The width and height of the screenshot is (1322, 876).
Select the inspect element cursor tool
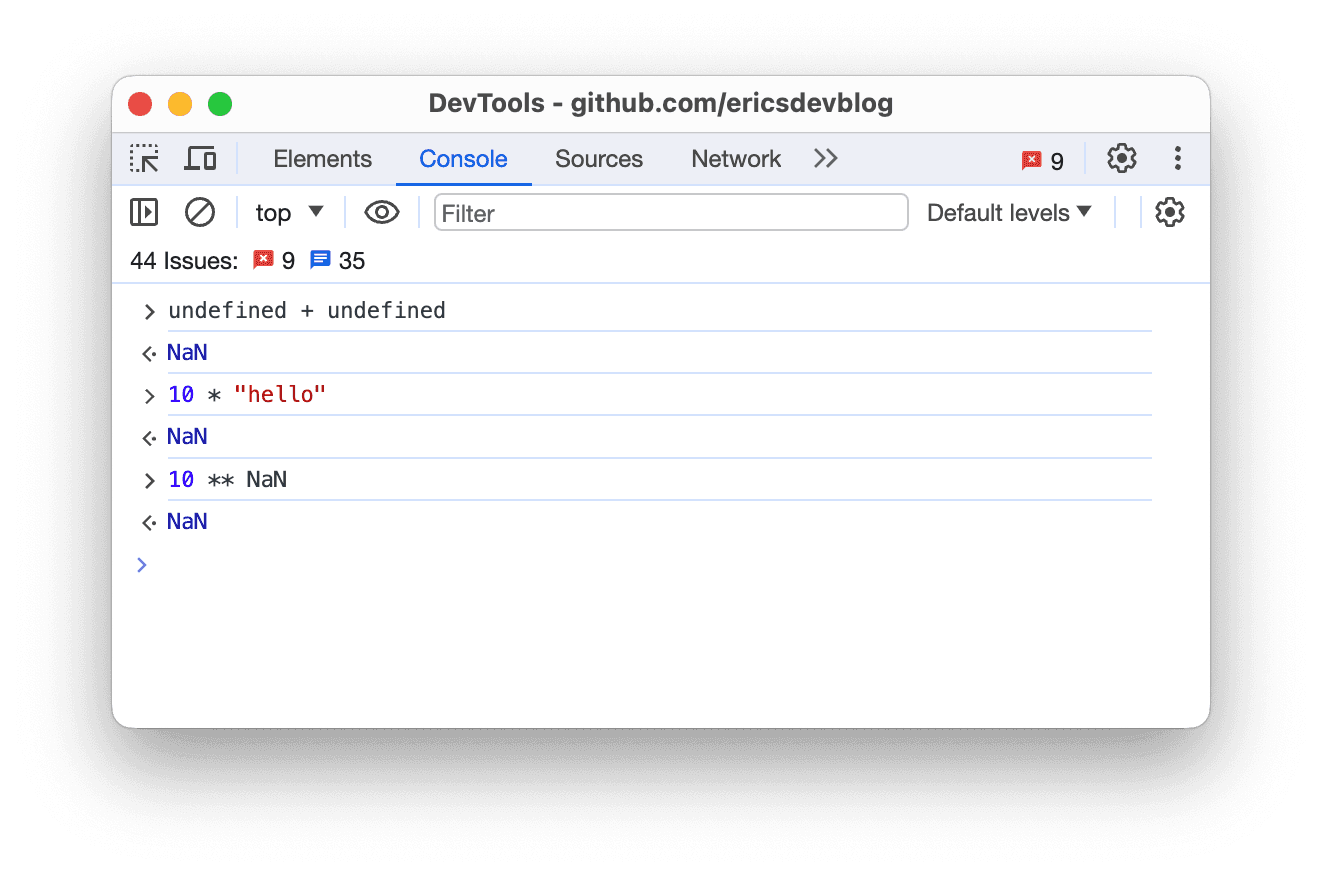pyautogui.click(x=144, y=158)
